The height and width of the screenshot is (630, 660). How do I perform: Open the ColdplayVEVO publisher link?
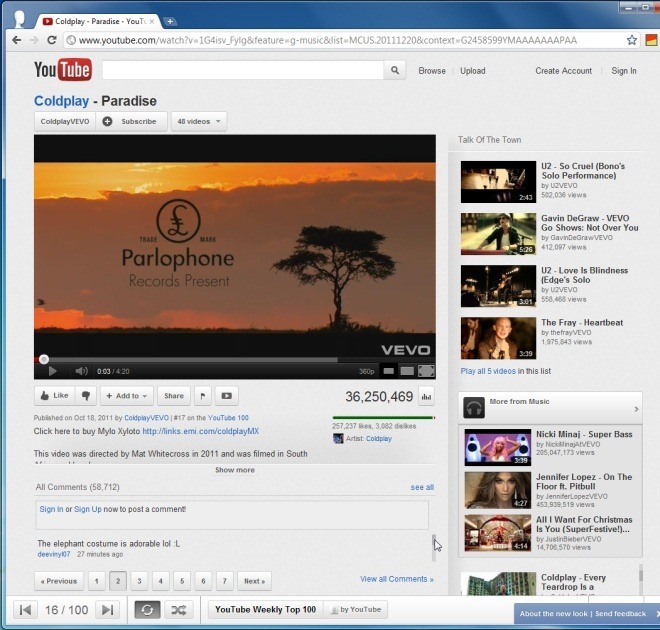[x=146, y=418]
